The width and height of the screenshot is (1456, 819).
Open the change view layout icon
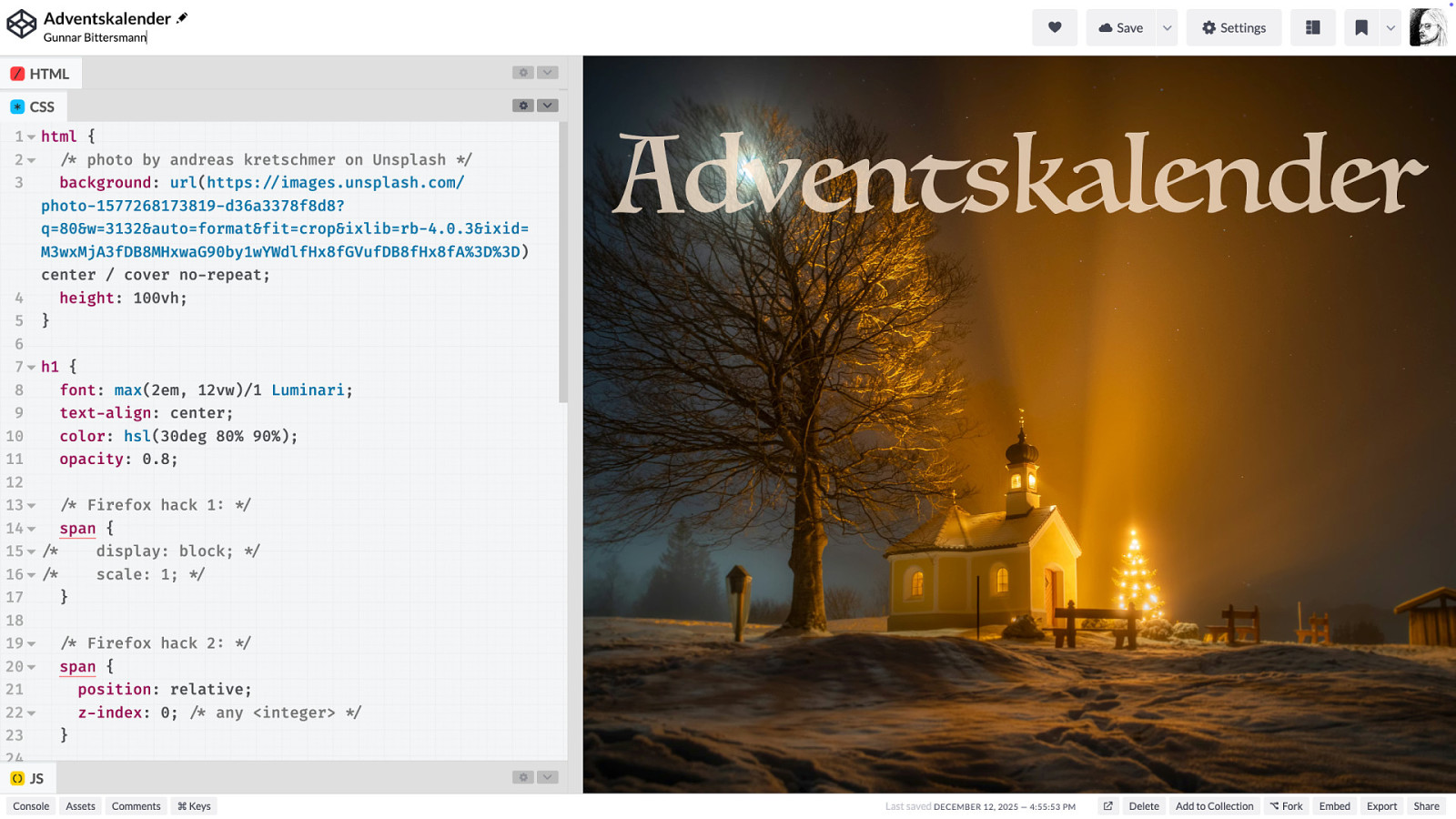tap(1312, 27)
